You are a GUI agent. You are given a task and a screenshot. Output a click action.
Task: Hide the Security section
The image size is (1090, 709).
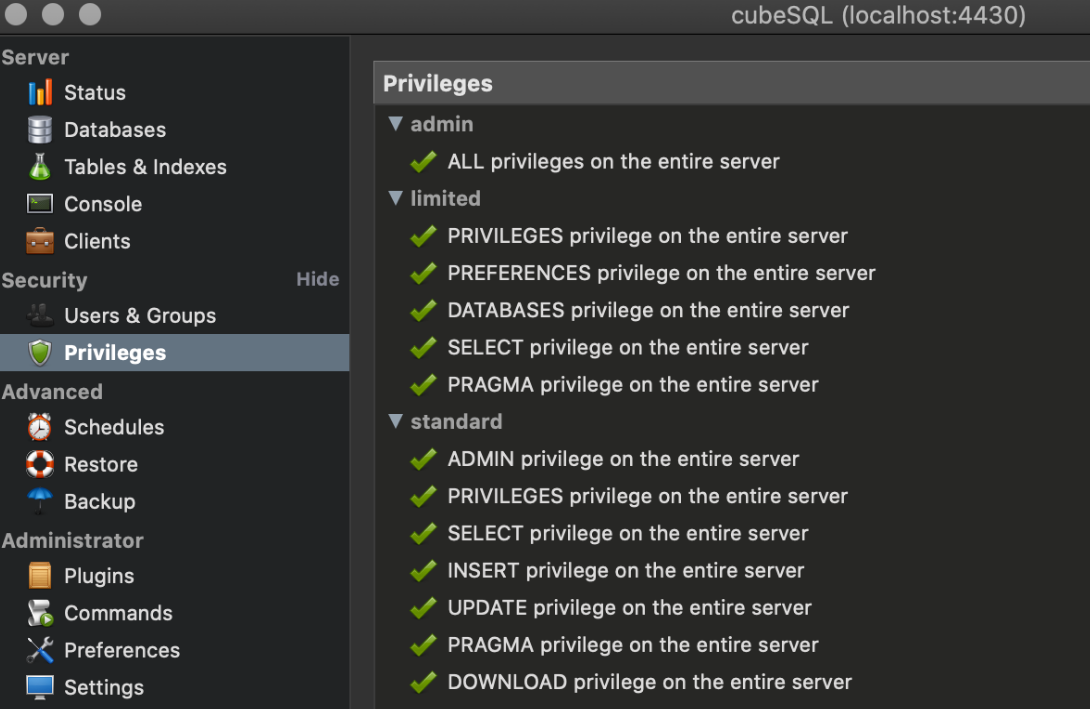click(x=318, y=279)
